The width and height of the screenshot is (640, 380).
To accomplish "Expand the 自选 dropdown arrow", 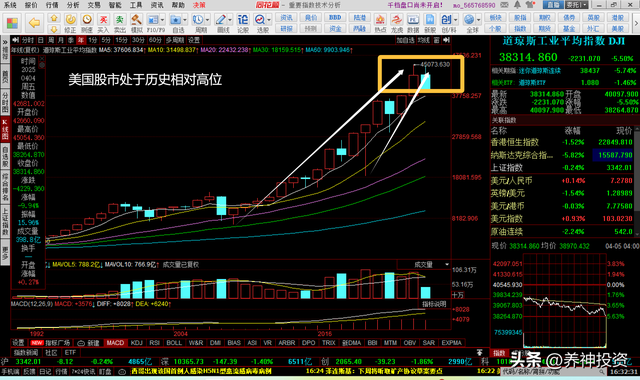I will click(184, 20).
